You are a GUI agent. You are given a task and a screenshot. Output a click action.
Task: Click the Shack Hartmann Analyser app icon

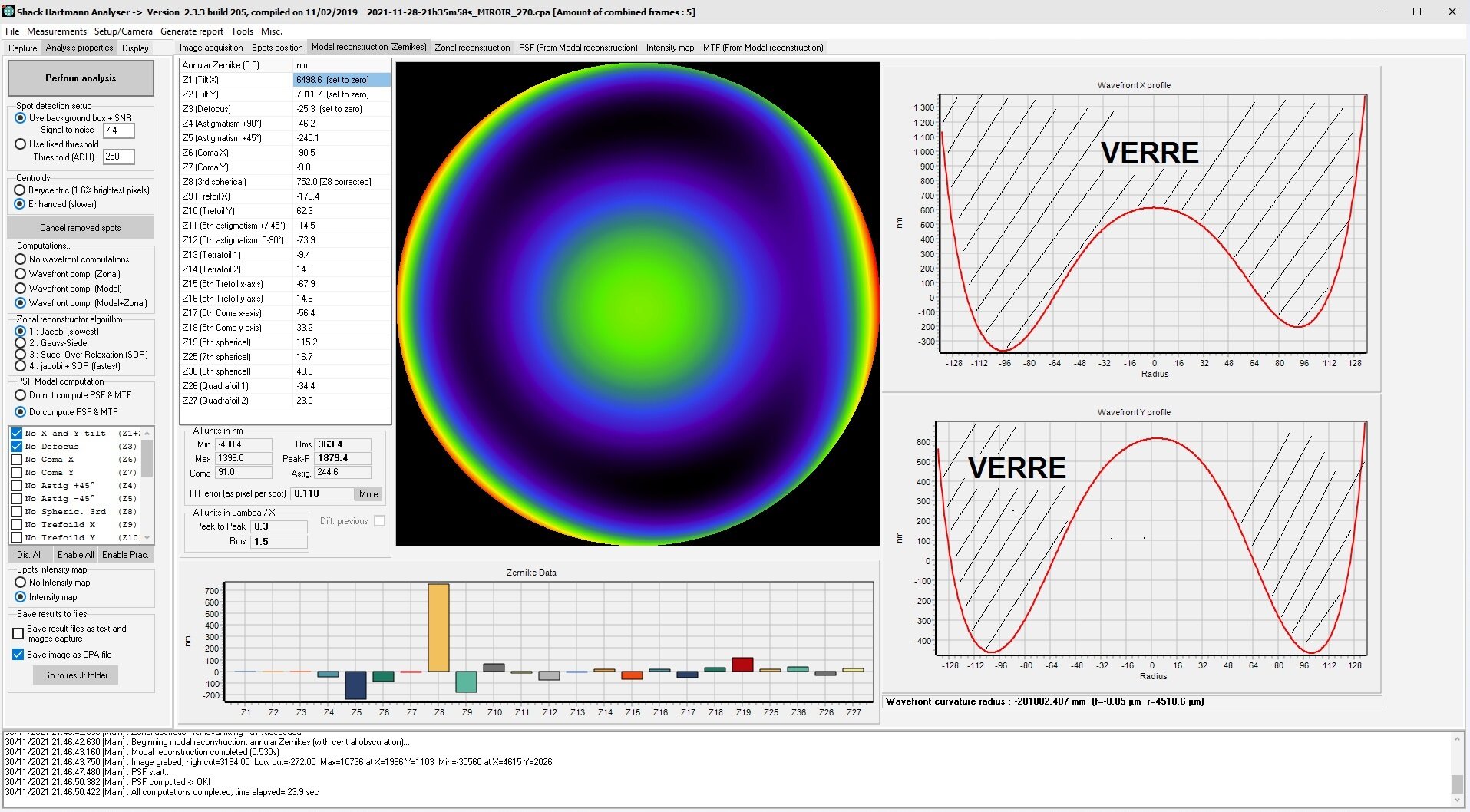(x=8, y=12)
